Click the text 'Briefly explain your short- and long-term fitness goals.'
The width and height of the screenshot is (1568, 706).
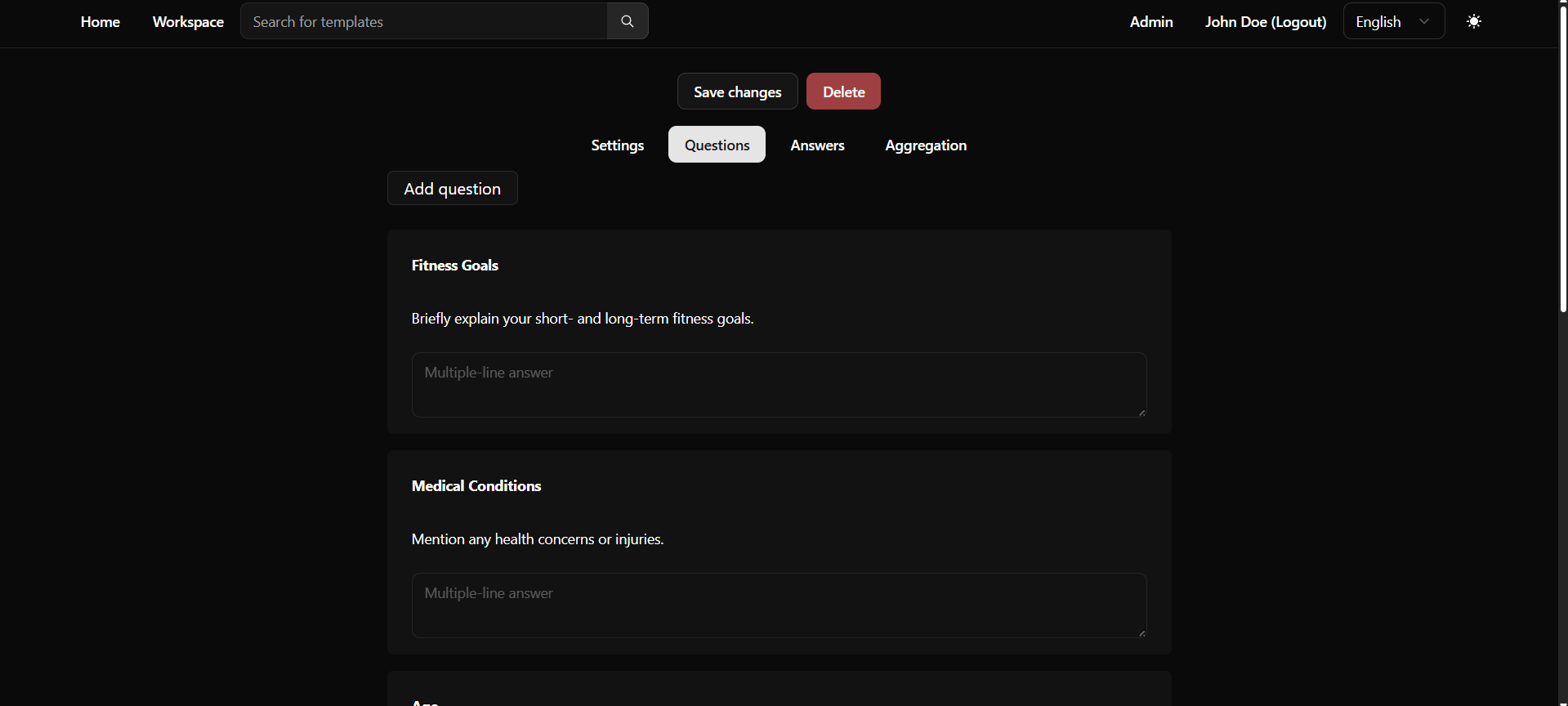[583, 319]
